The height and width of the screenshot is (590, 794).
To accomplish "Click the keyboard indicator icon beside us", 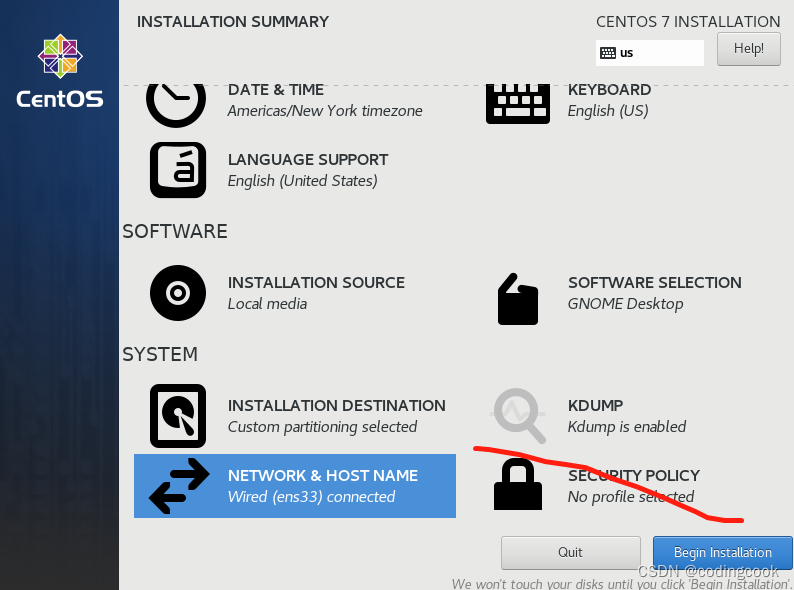I will [x=608, y=53].
